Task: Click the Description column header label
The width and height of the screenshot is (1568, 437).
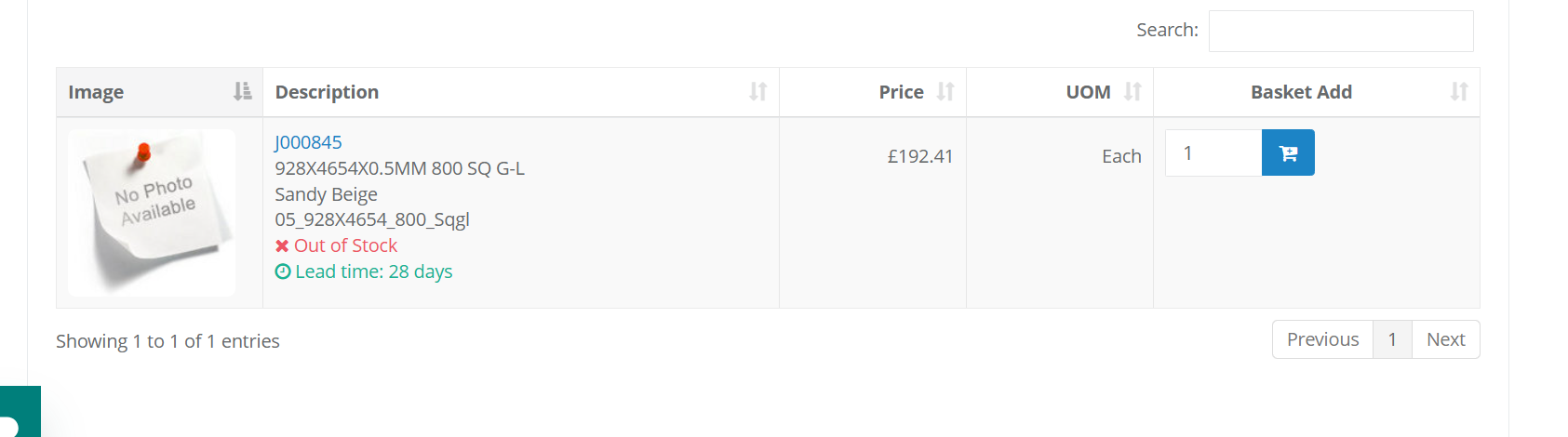Action: [327, 92]
